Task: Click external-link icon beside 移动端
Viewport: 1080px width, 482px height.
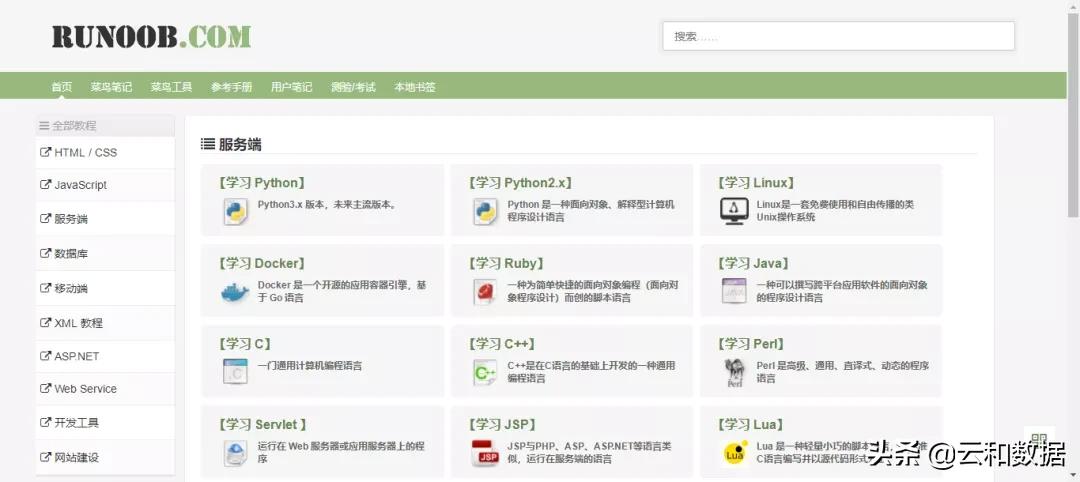Action: click(x=45, y=287)
